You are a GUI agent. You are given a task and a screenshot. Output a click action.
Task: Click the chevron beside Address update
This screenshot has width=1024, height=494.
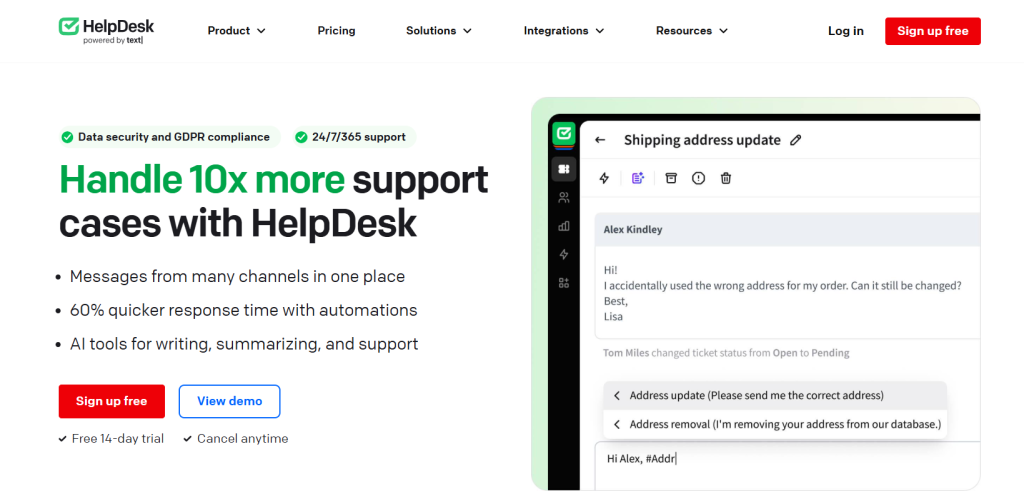pos(616,395)
